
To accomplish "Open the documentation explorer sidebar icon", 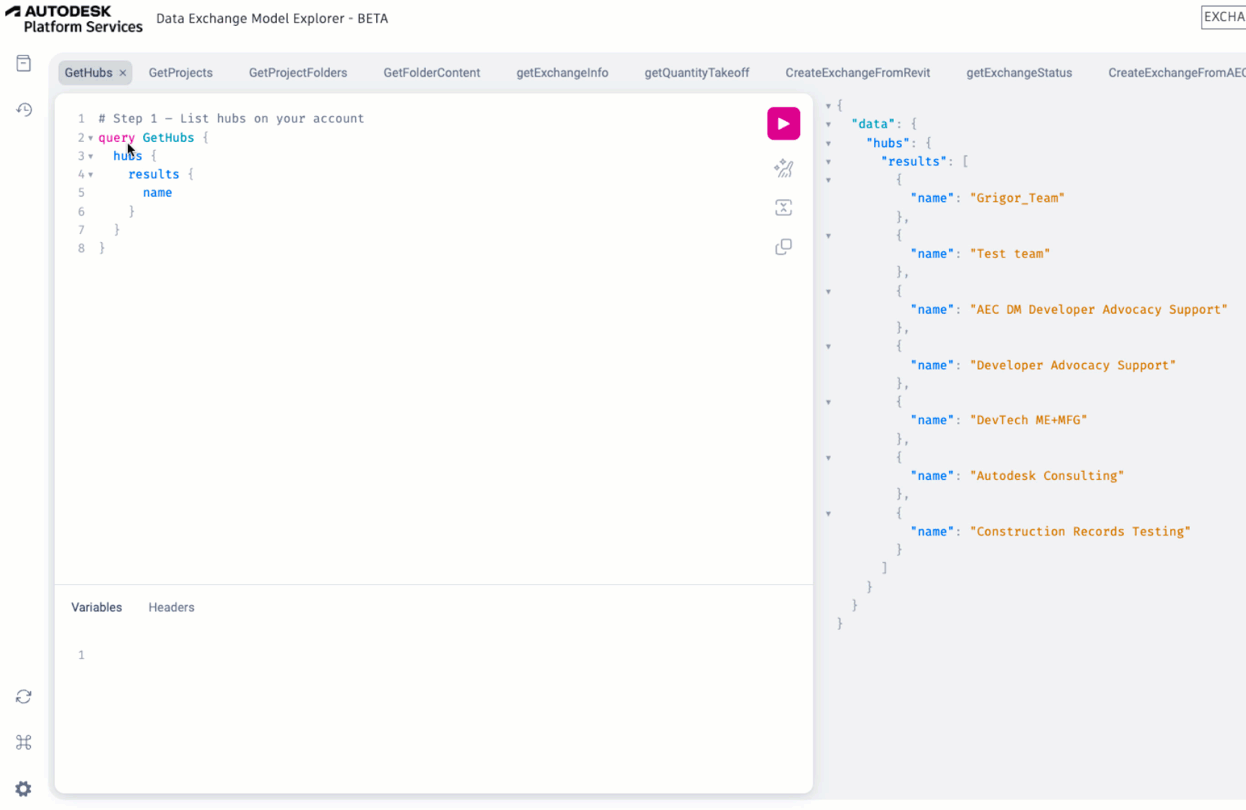I will coord(24,64).
